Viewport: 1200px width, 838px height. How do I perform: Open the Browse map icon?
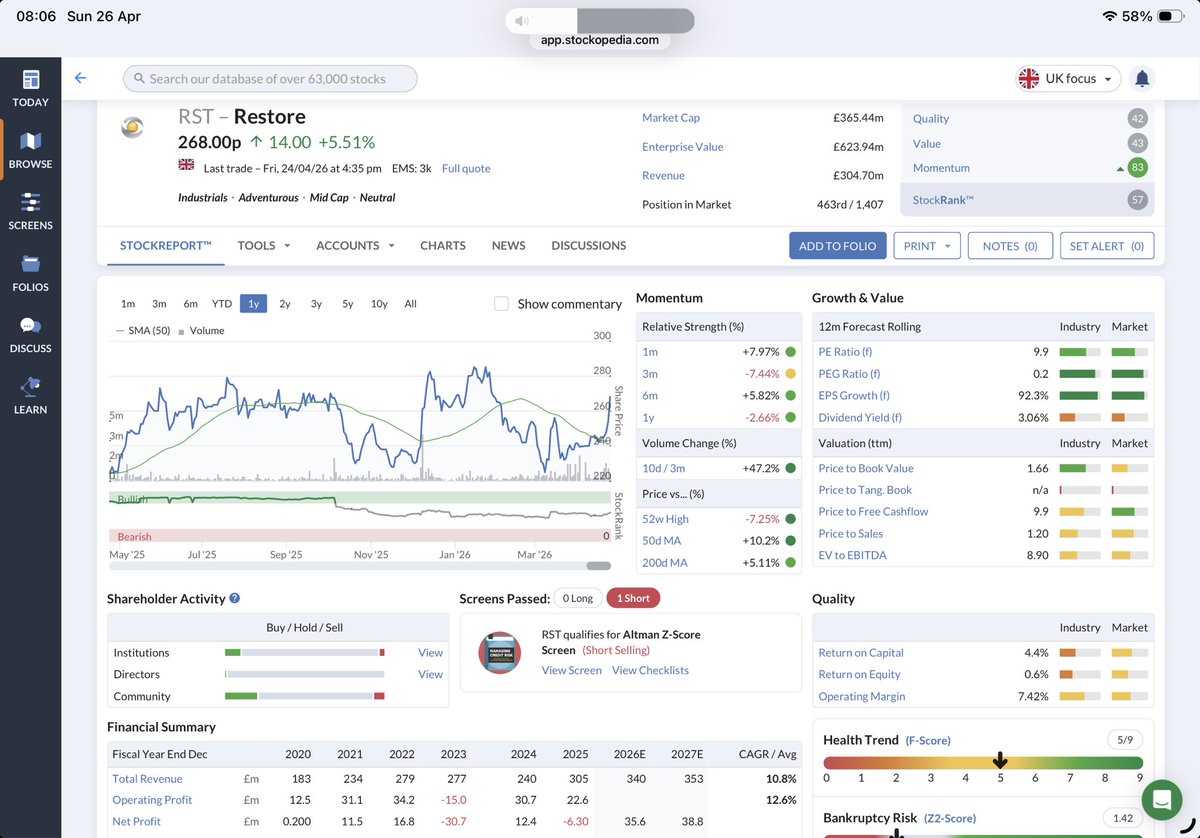click(30, 141)
